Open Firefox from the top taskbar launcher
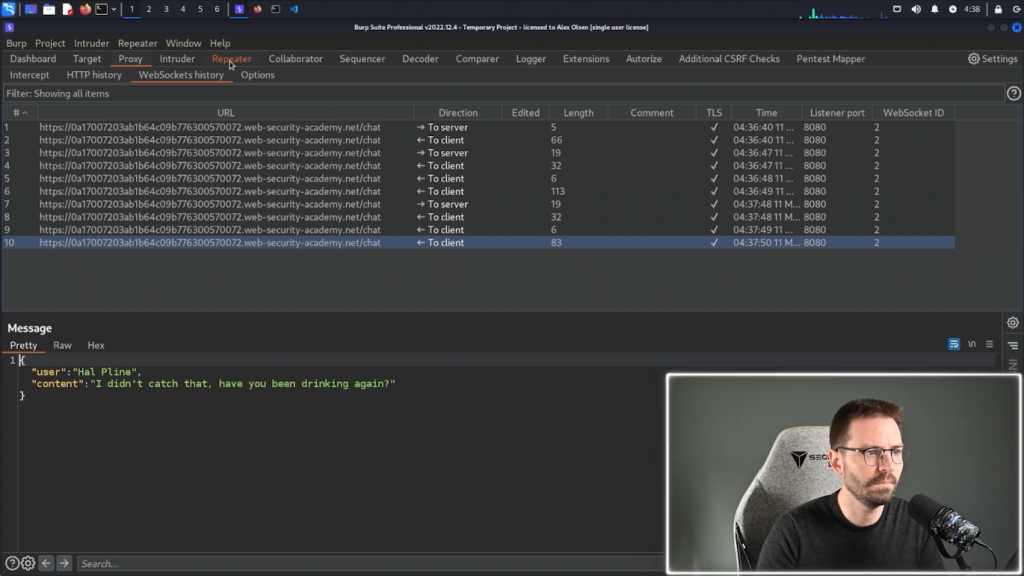 coord(85,9)
